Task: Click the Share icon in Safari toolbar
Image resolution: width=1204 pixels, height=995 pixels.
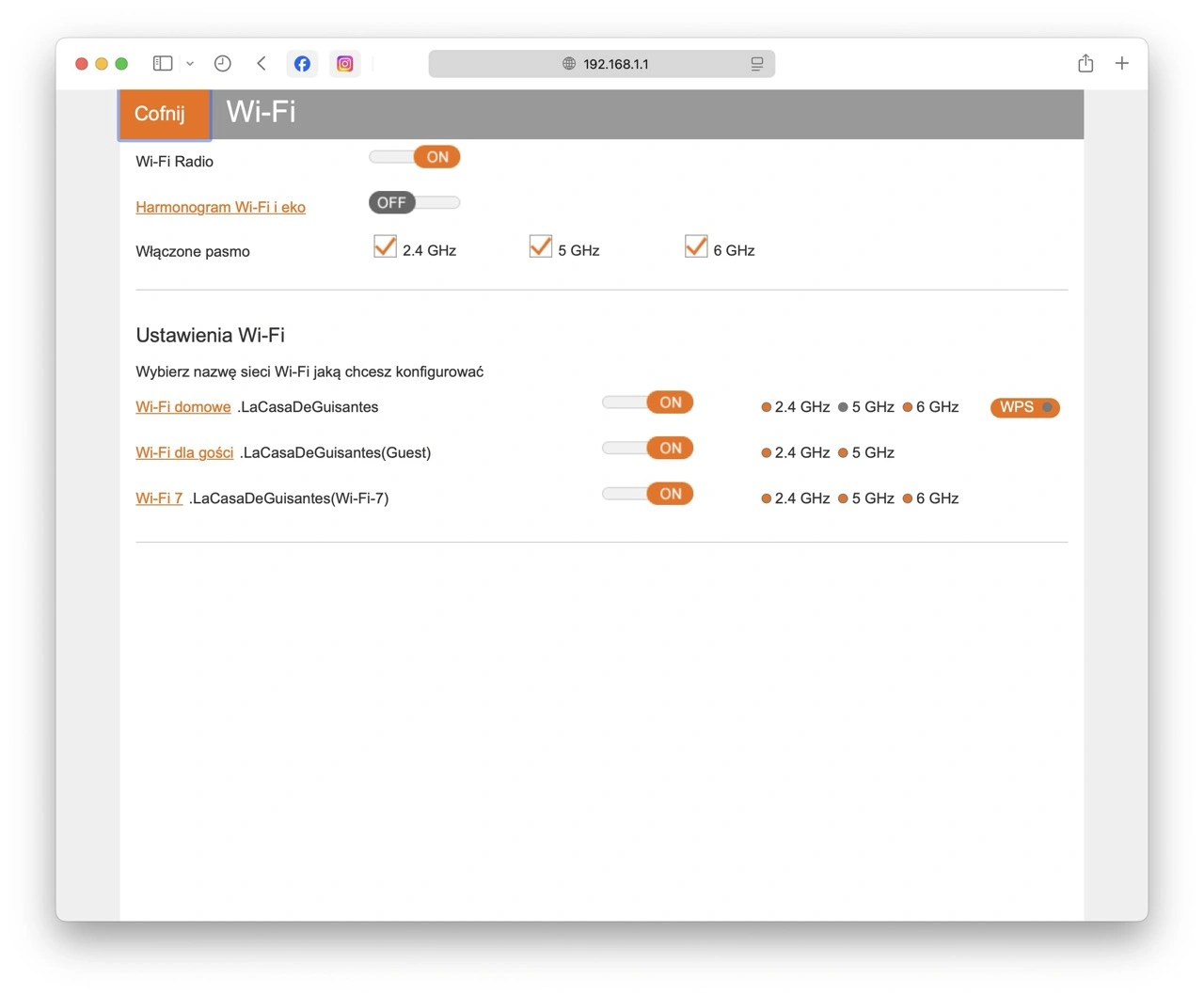Action: click(1085, 63)
